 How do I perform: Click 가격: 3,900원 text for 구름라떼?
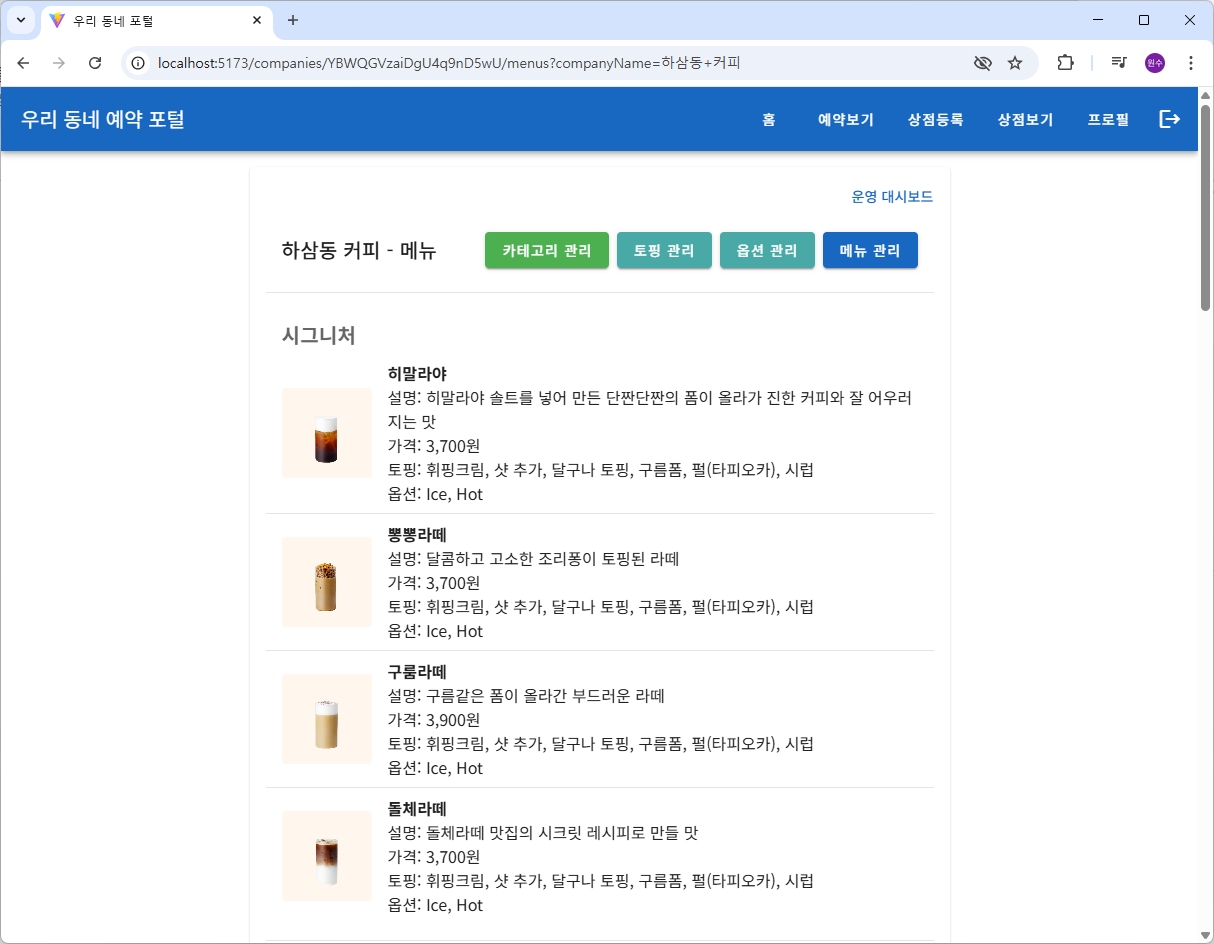tap(434, 720)
